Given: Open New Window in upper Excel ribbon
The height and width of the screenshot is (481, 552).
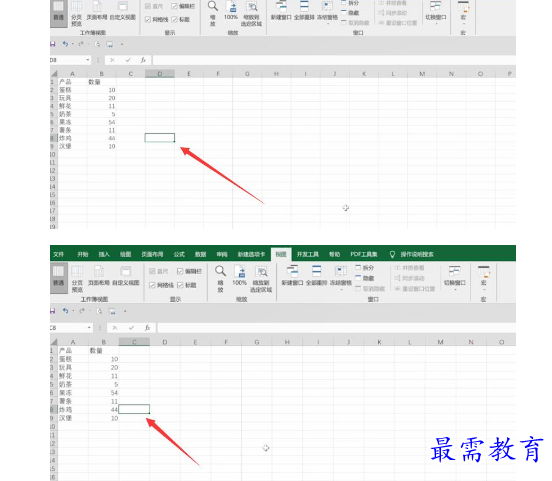Looking at the screenshot, I should point(281,11).
